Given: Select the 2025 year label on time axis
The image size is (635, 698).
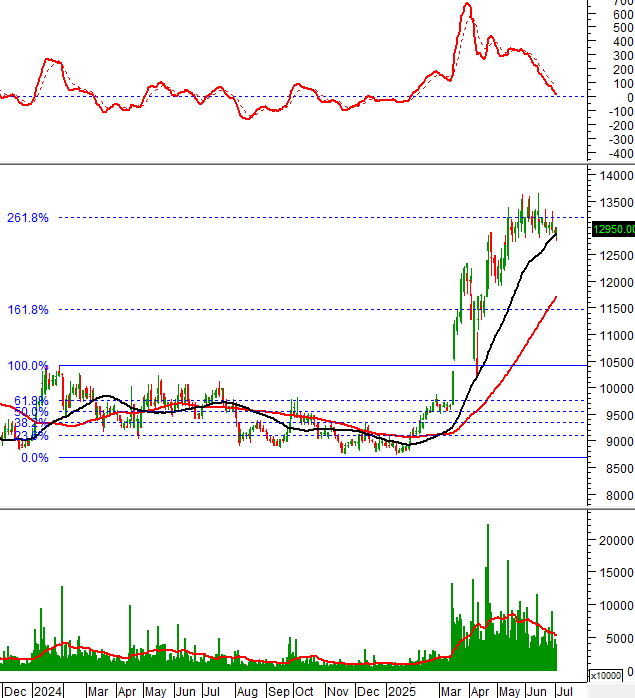Looking at the screenshot, I should click(x=401, y=691).
